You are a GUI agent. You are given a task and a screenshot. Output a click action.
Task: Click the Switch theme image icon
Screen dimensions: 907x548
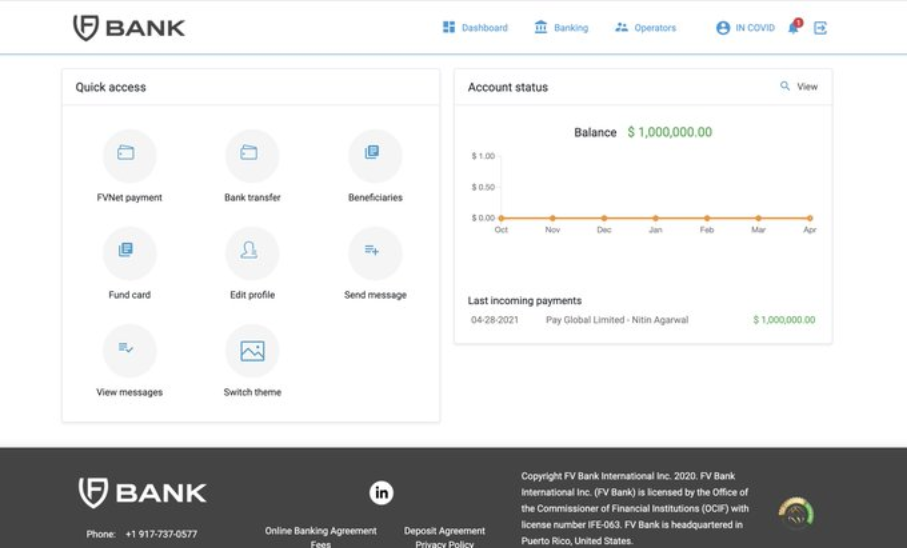[x=252, y=350]
